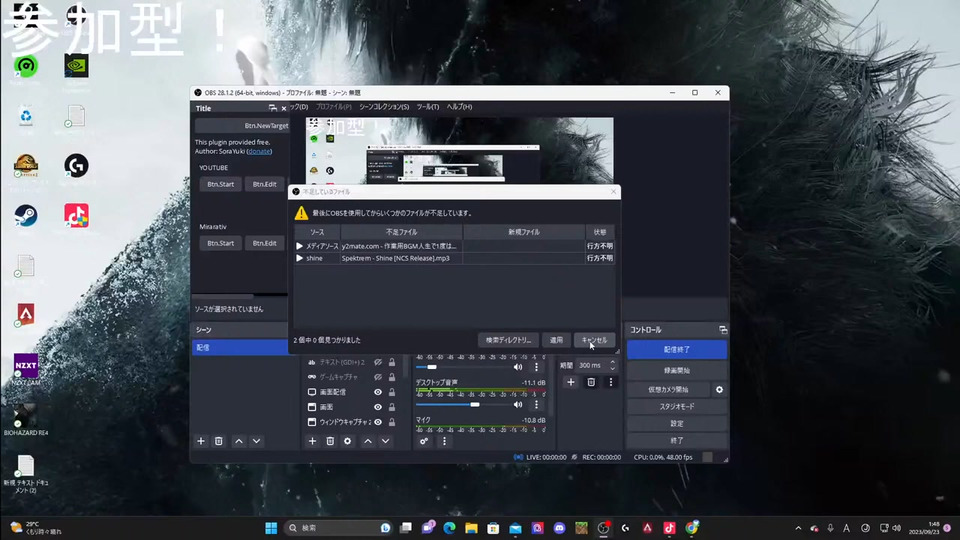Hide the ウィンドウキャプチャ 2 source
The width and height of the screenshot is (960, 540).
[378, 422]
